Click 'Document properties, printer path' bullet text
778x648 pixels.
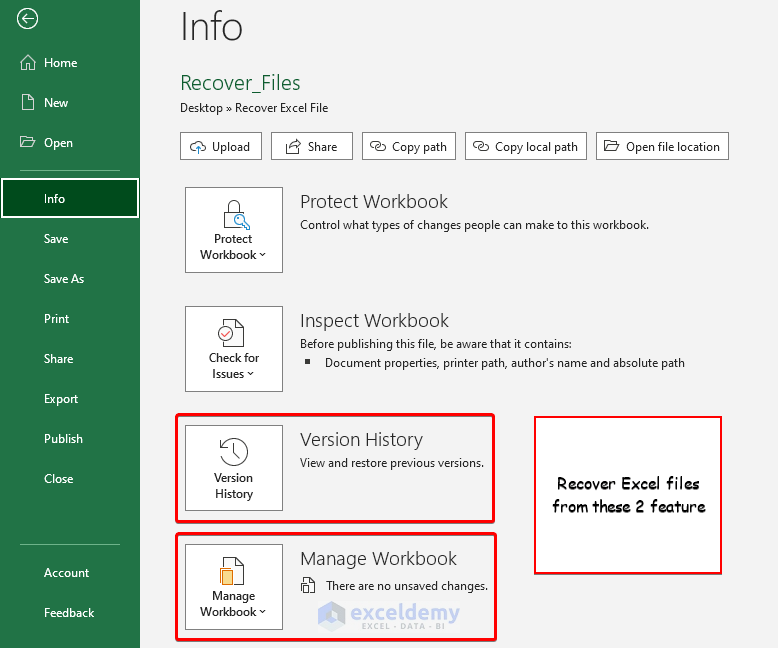(505, 363)
